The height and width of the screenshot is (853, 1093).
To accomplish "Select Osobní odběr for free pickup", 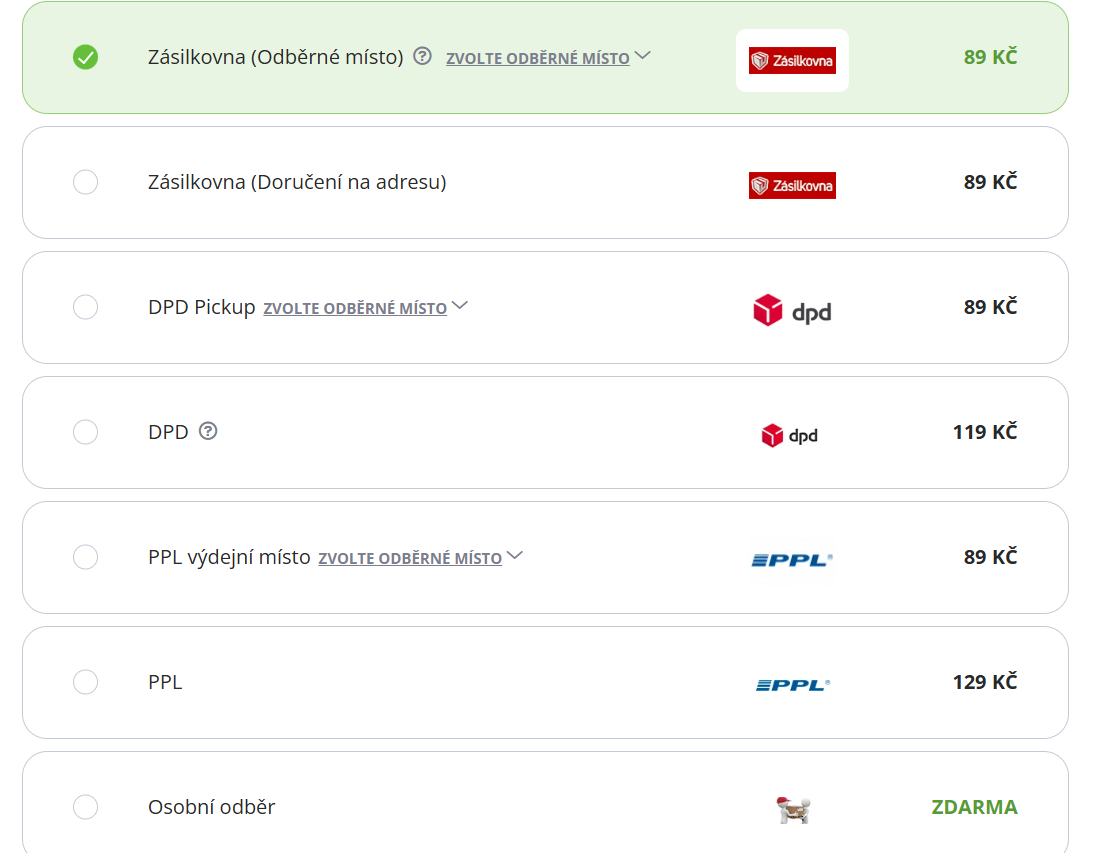I will [x=86, y=807].
